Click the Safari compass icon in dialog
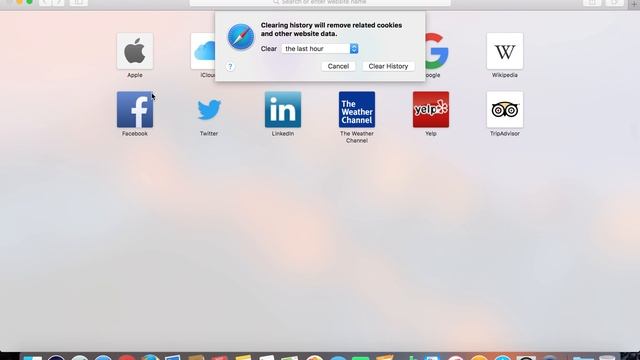Screen dimensions: 640x360 [x=241, y=37]
